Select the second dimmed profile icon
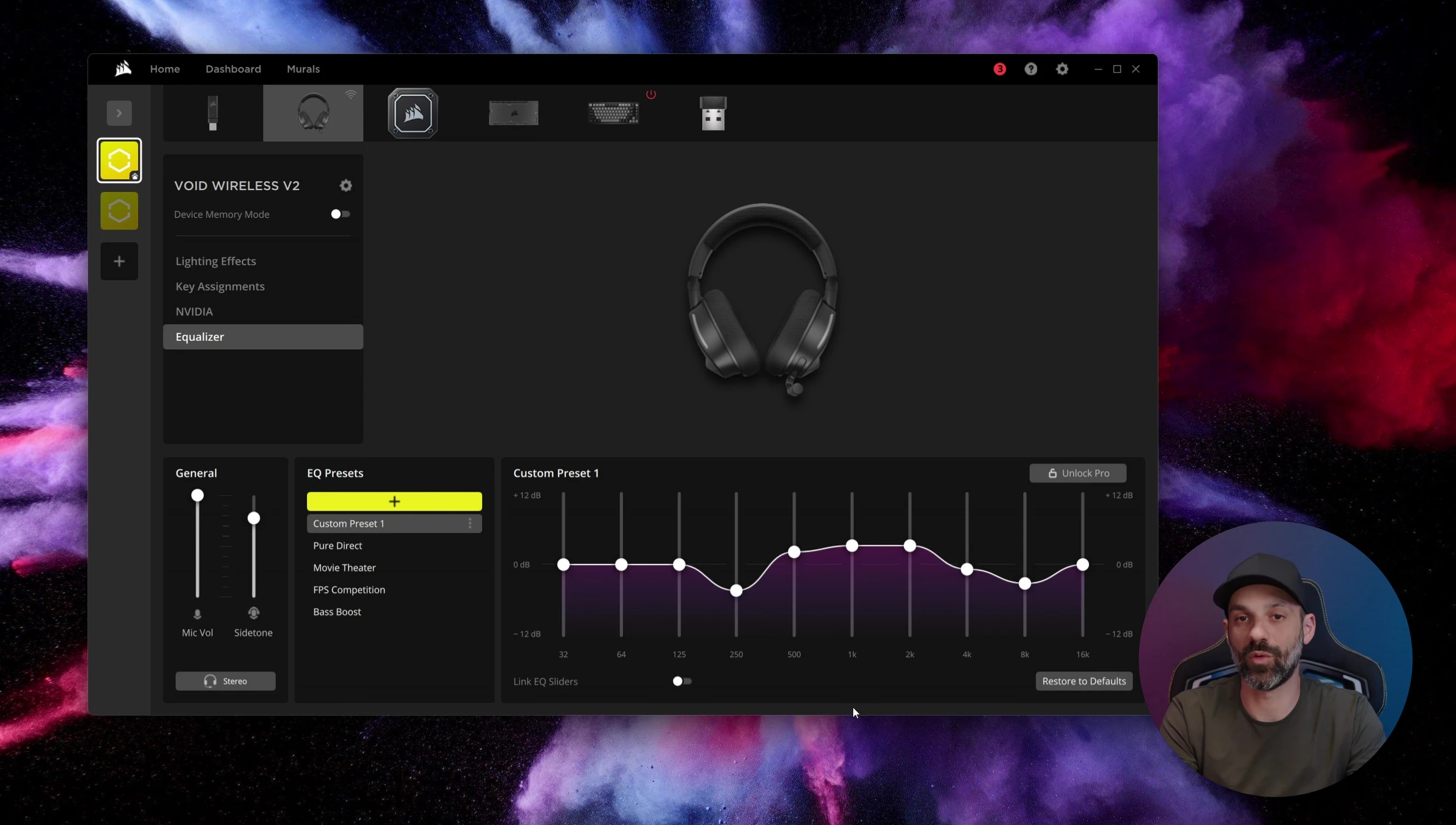This screenshot has height=825, width=1456. [119, 211]
